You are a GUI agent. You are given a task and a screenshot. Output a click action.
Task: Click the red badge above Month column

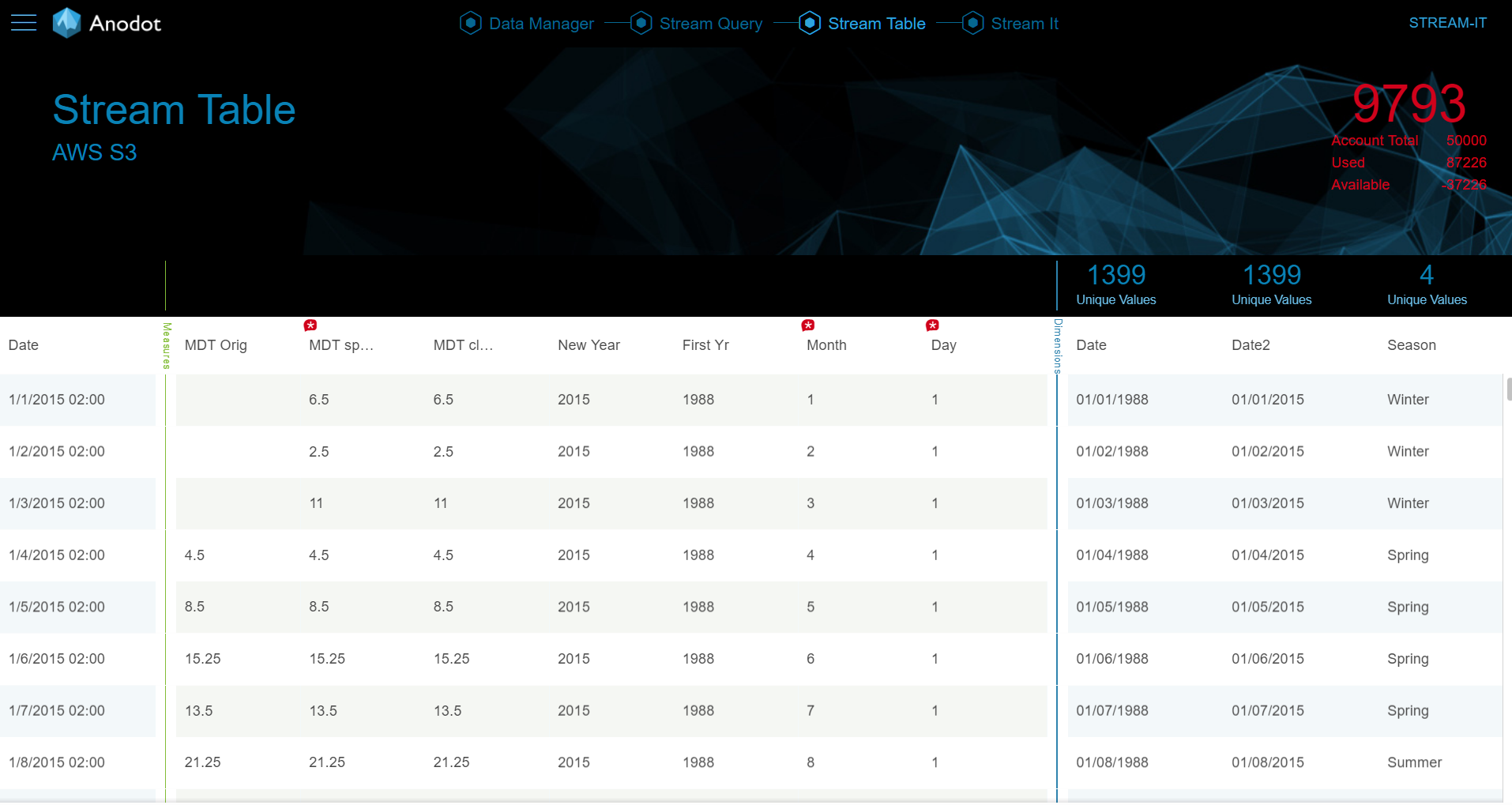click(x=808, y=324)
